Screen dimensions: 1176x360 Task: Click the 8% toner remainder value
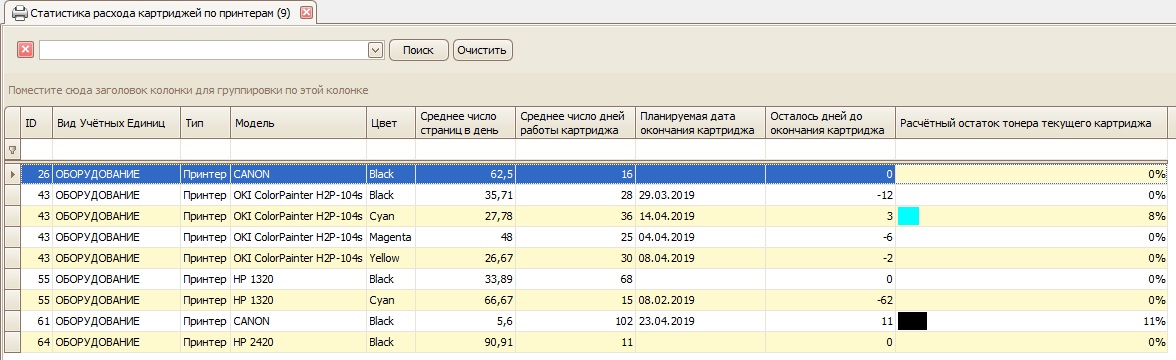(1156, 216)
